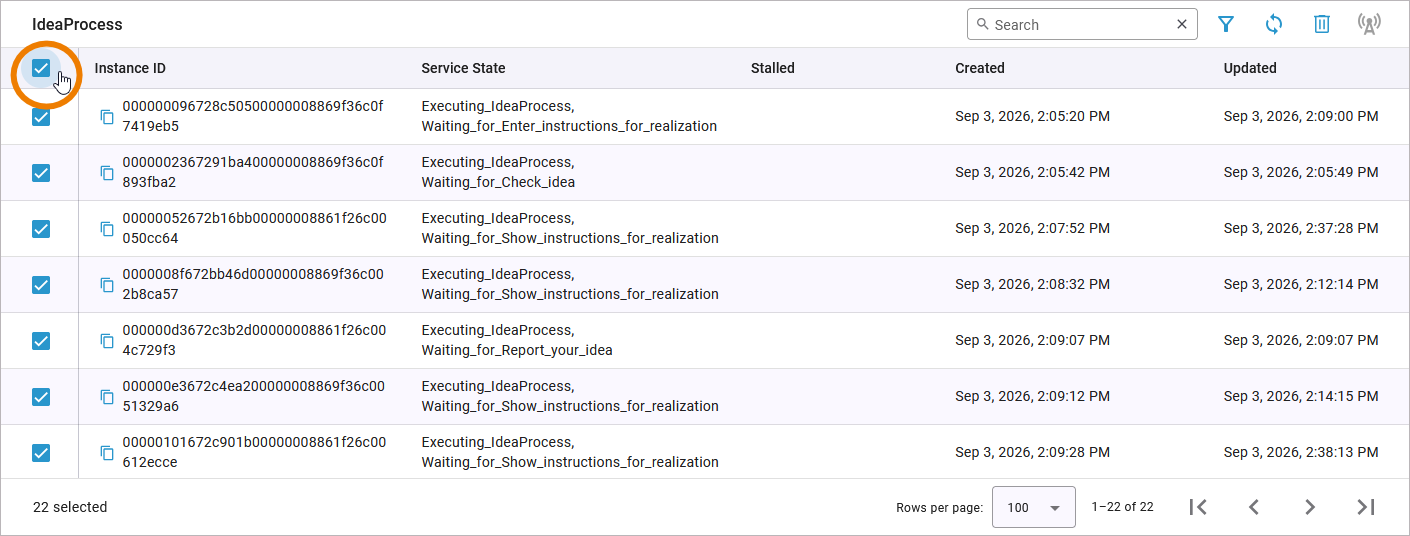Copy instance ID ending in 2b8ca57
The height and width of the screenshot is (536, 1410).
point(107,285)
